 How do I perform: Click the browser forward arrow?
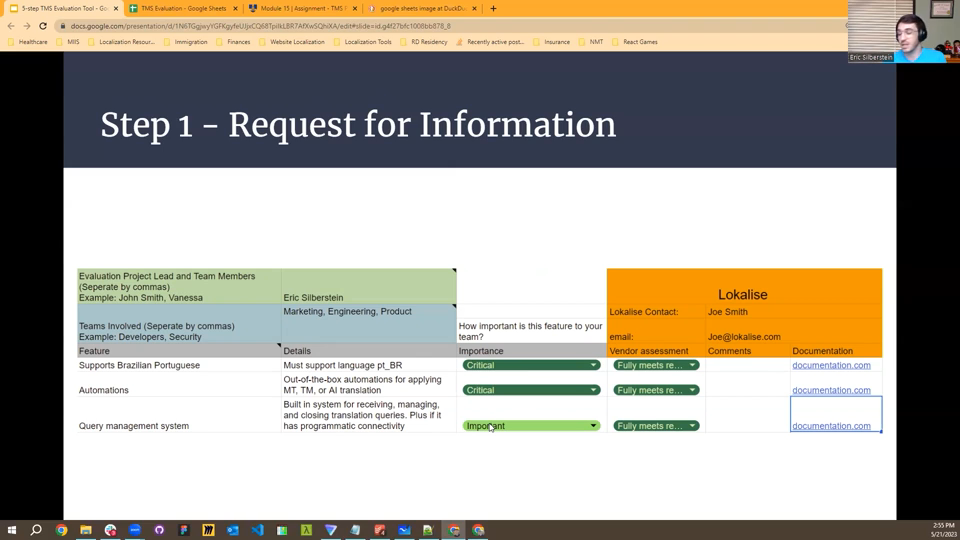pyautogui.click(x=27, y=26)
